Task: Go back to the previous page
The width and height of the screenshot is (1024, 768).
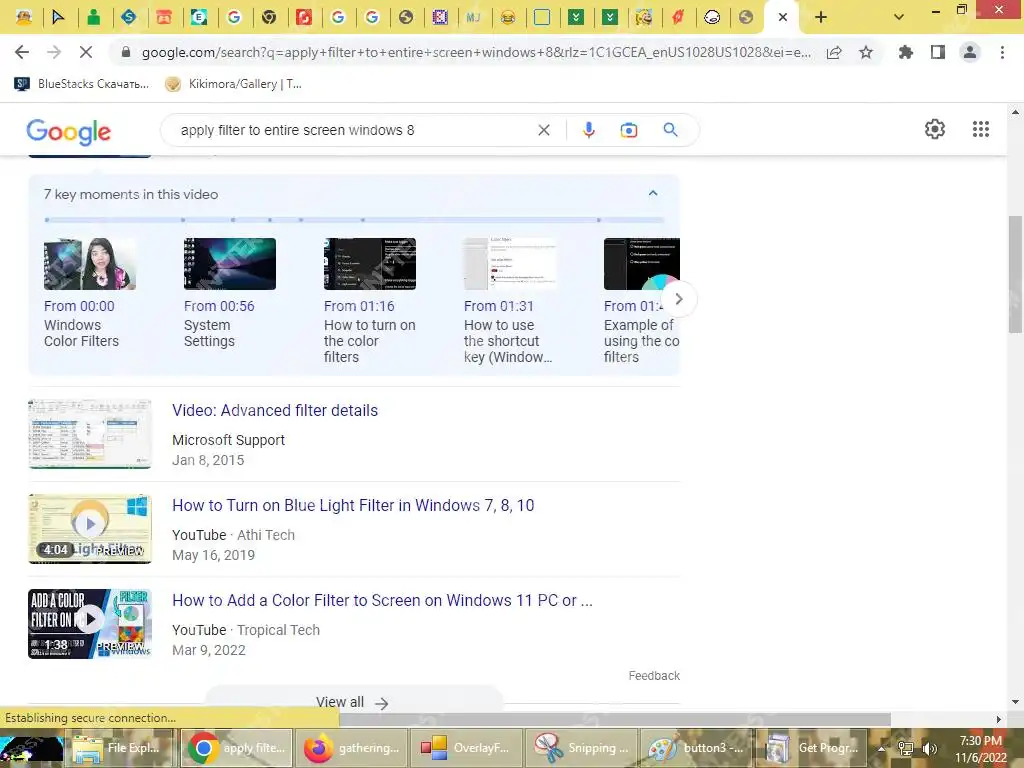Action: click(22, 52)
